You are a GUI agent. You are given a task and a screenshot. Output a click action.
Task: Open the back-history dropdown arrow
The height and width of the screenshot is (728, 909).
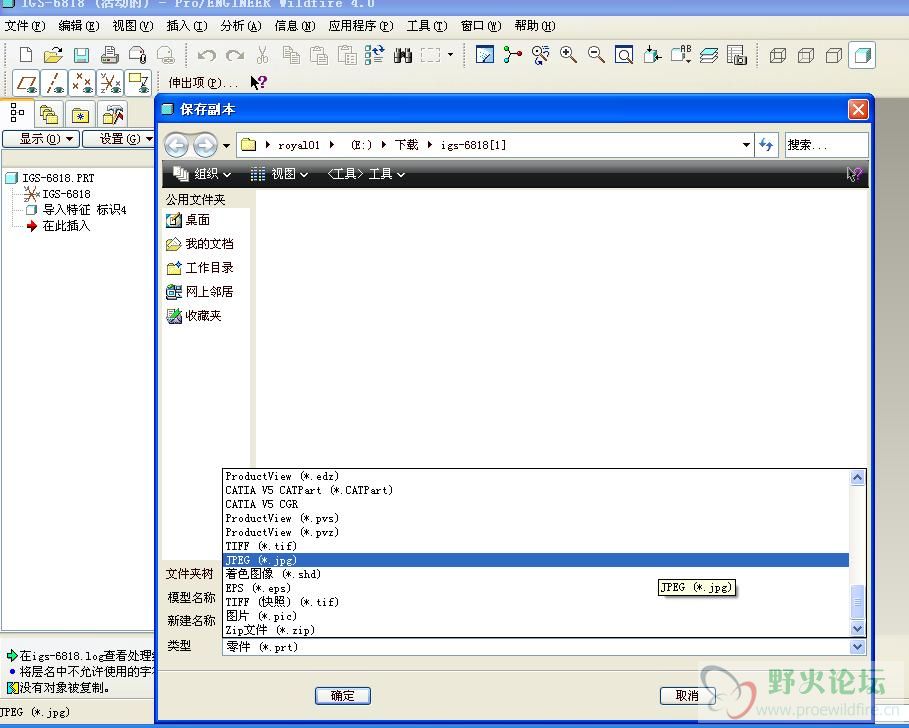pos(226,145)
